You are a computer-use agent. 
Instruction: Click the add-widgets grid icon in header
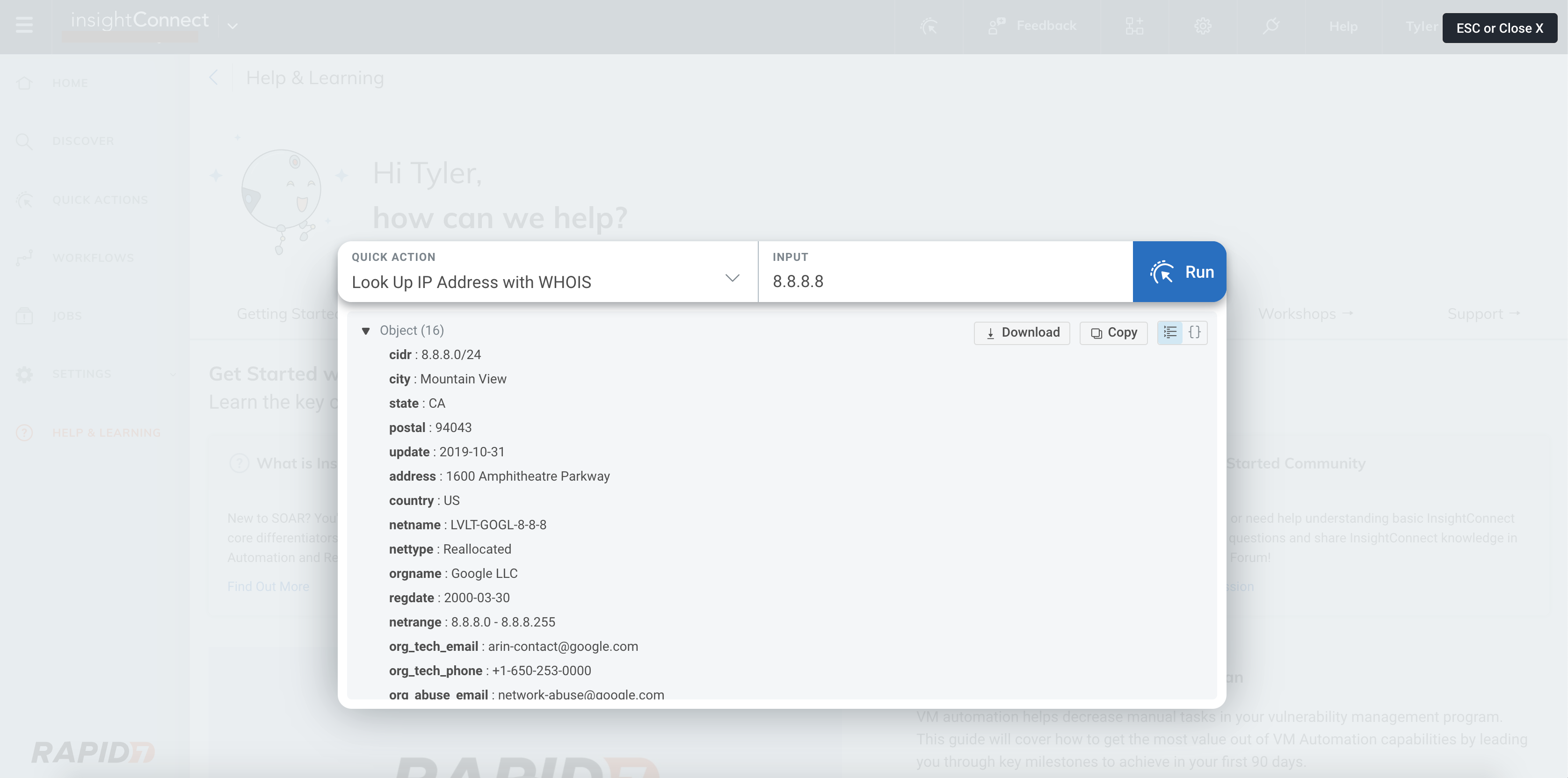tap(1134, 26)
